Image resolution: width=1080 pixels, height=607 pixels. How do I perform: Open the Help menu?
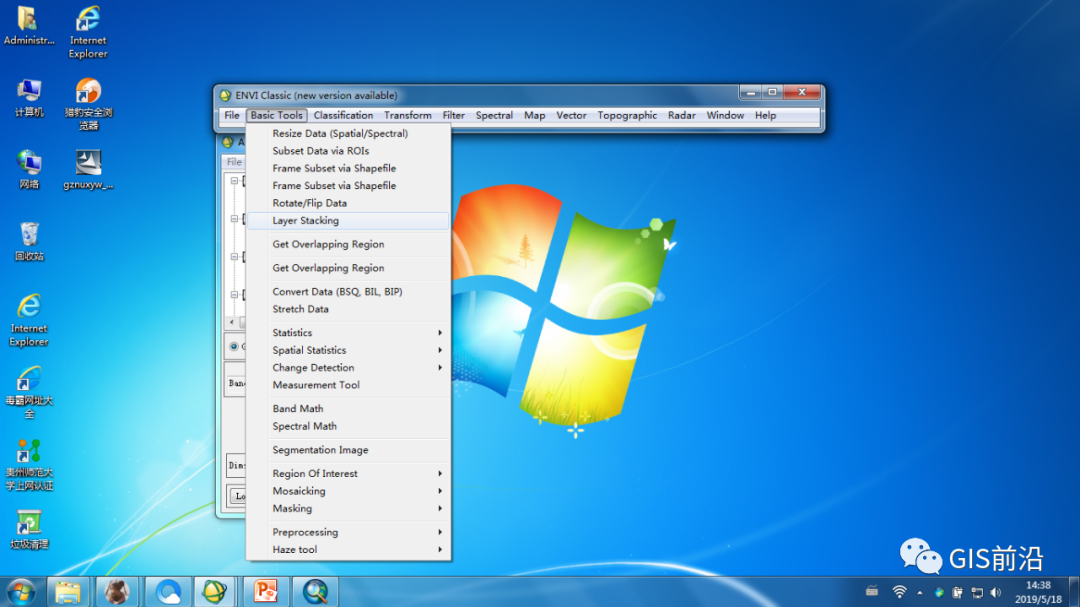[765, 115]
